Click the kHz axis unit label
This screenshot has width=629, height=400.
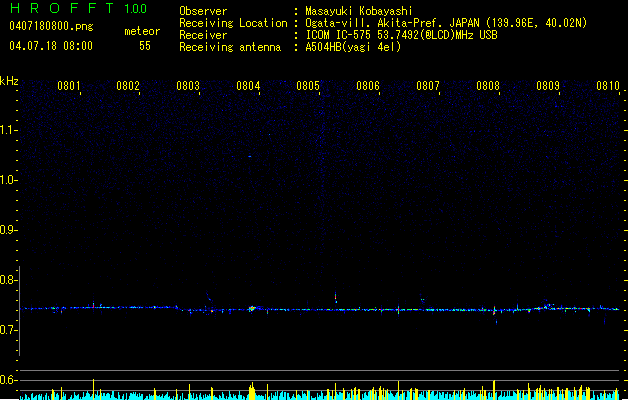point(9,81)
